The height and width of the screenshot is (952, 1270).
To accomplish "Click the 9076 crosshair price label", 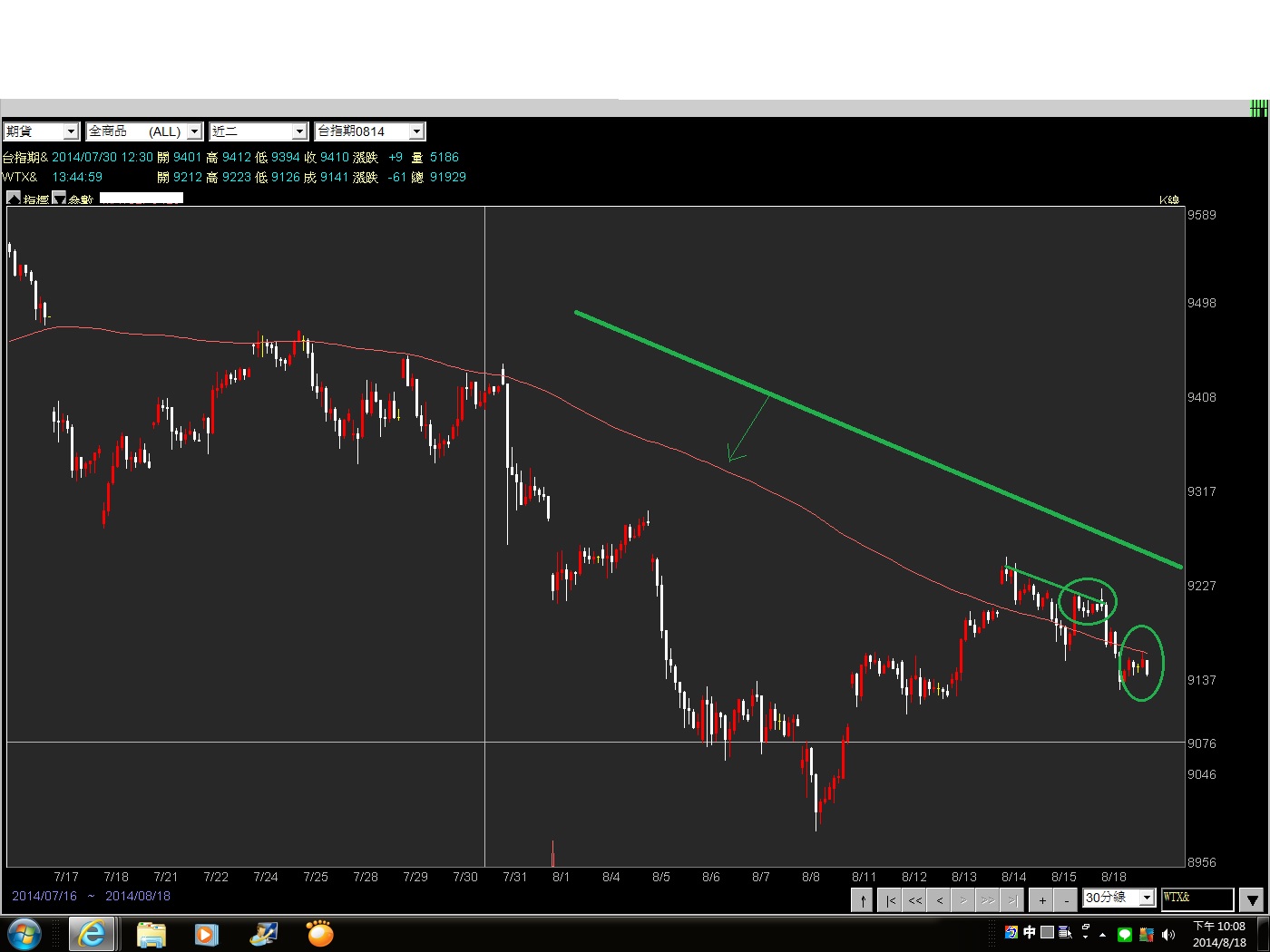I will tap(1202, 743).
